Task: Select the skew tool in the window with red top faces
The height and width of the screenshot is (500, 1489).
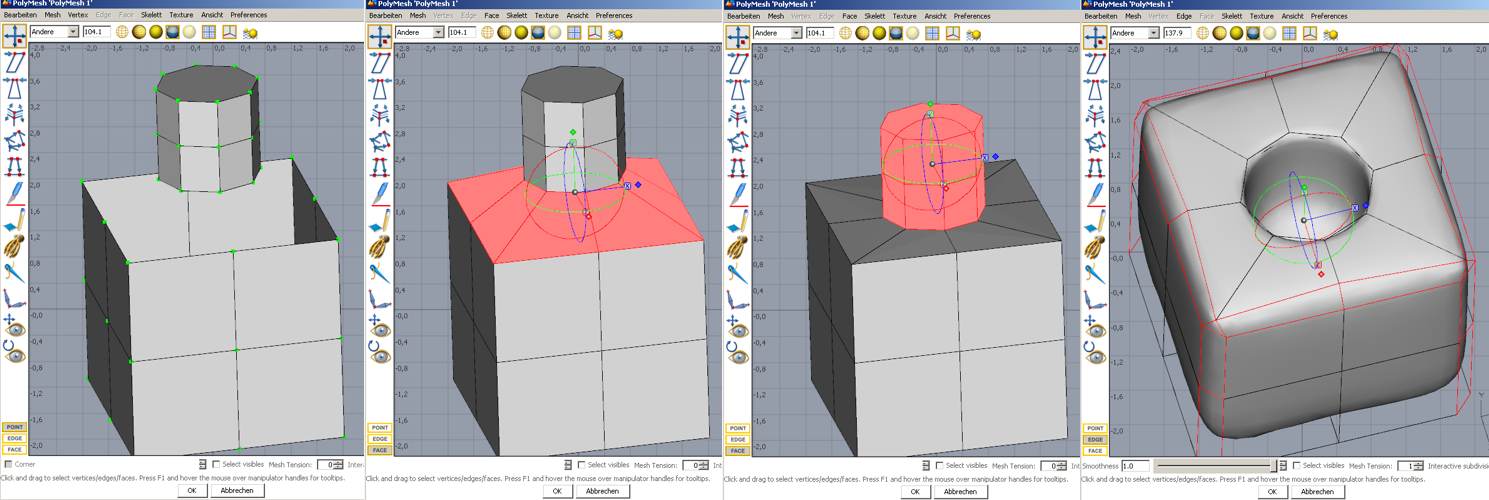Action: (380, 62)
